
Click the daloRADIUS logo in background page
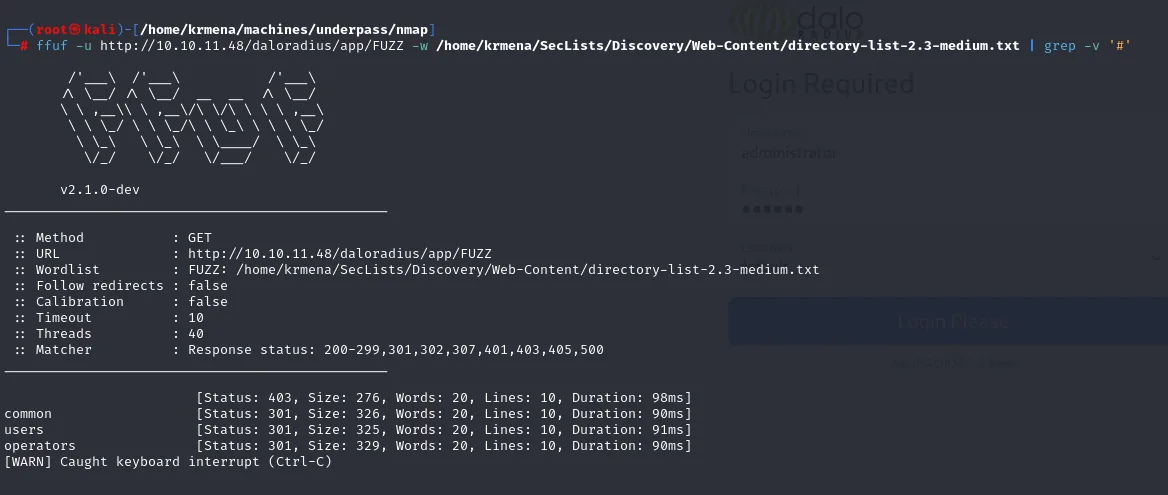pyautogui.click(x=796, y=20)
